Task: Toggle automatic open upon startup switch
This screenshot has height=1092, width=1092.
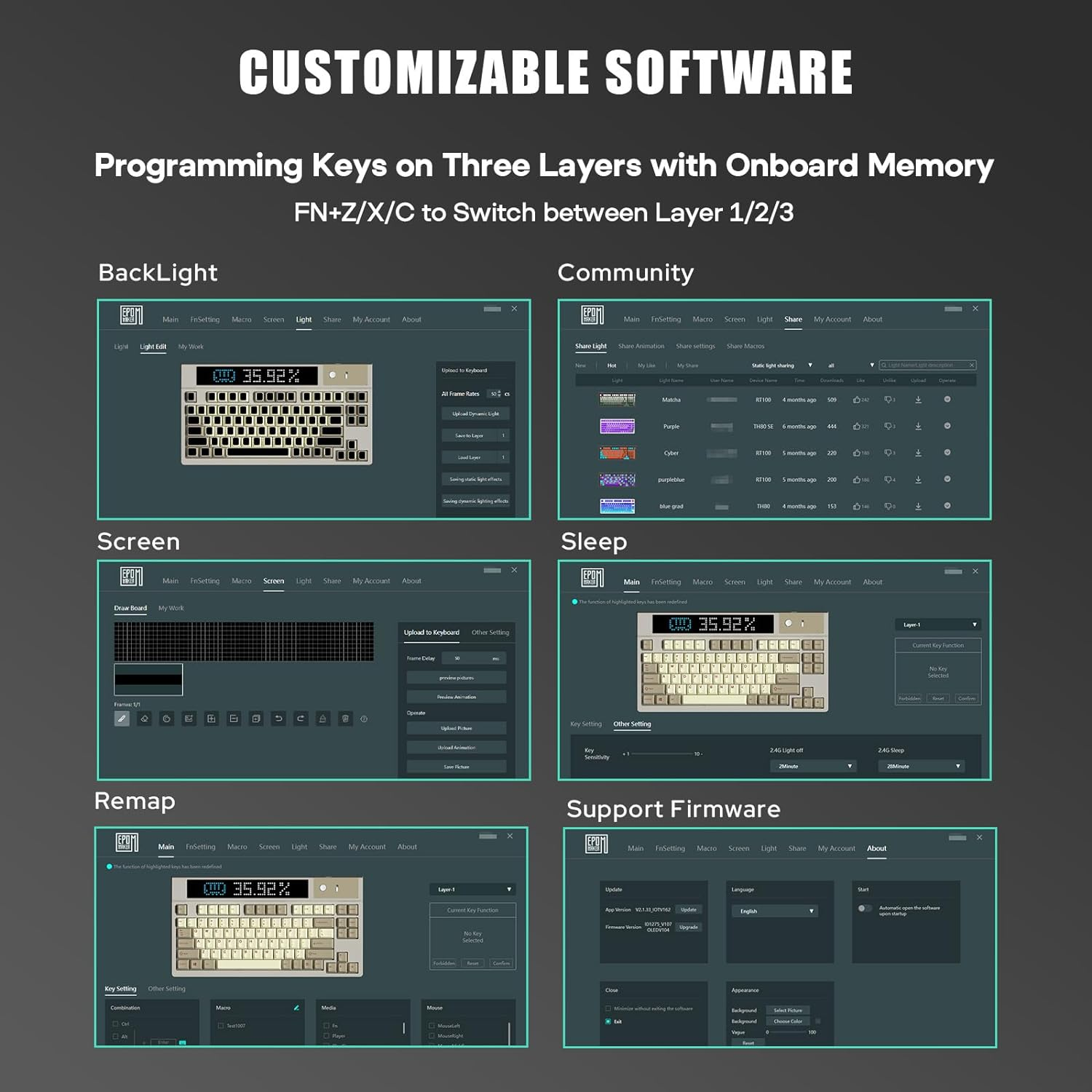Action: (864, 909)
